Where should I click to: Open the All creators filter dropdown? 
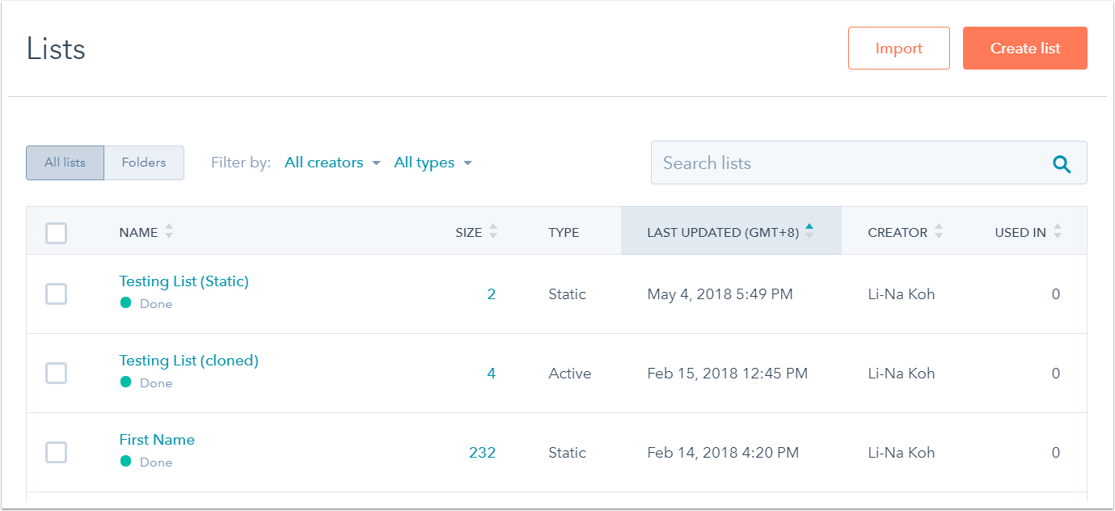(334, 163)
